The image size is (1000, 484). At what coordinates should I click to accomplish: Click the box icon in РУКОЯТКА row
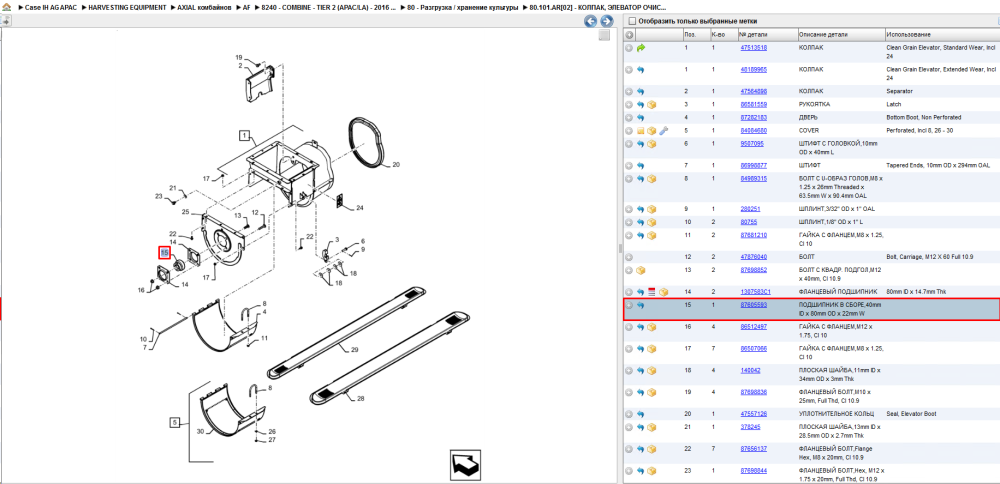652,105
